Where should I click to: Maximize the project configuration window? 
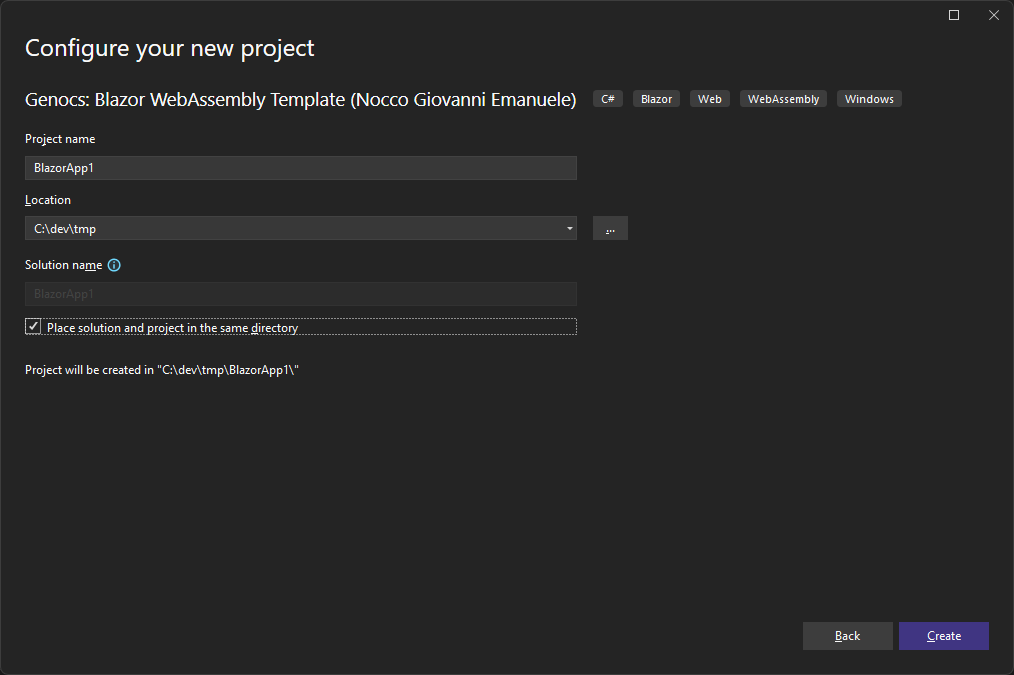click(x=954, y=15)
